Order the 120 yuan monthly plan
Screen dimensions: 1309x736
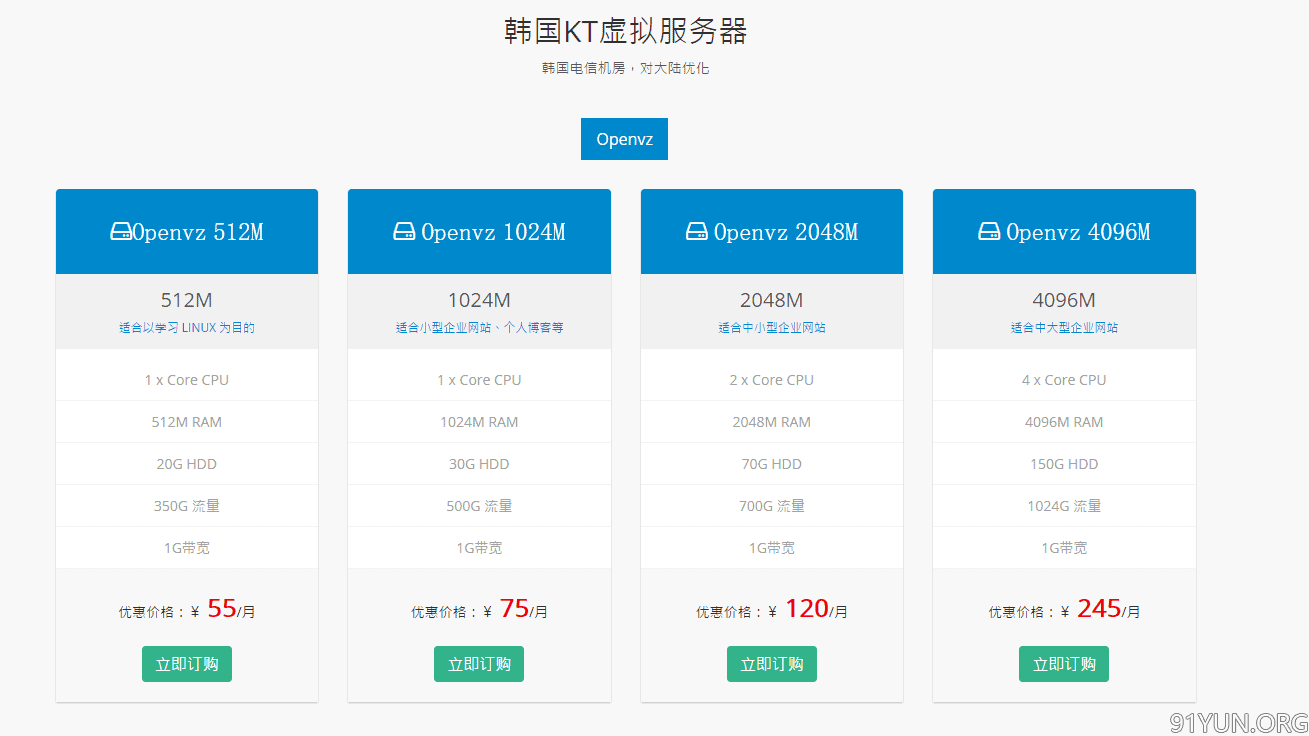pos(772,664)
